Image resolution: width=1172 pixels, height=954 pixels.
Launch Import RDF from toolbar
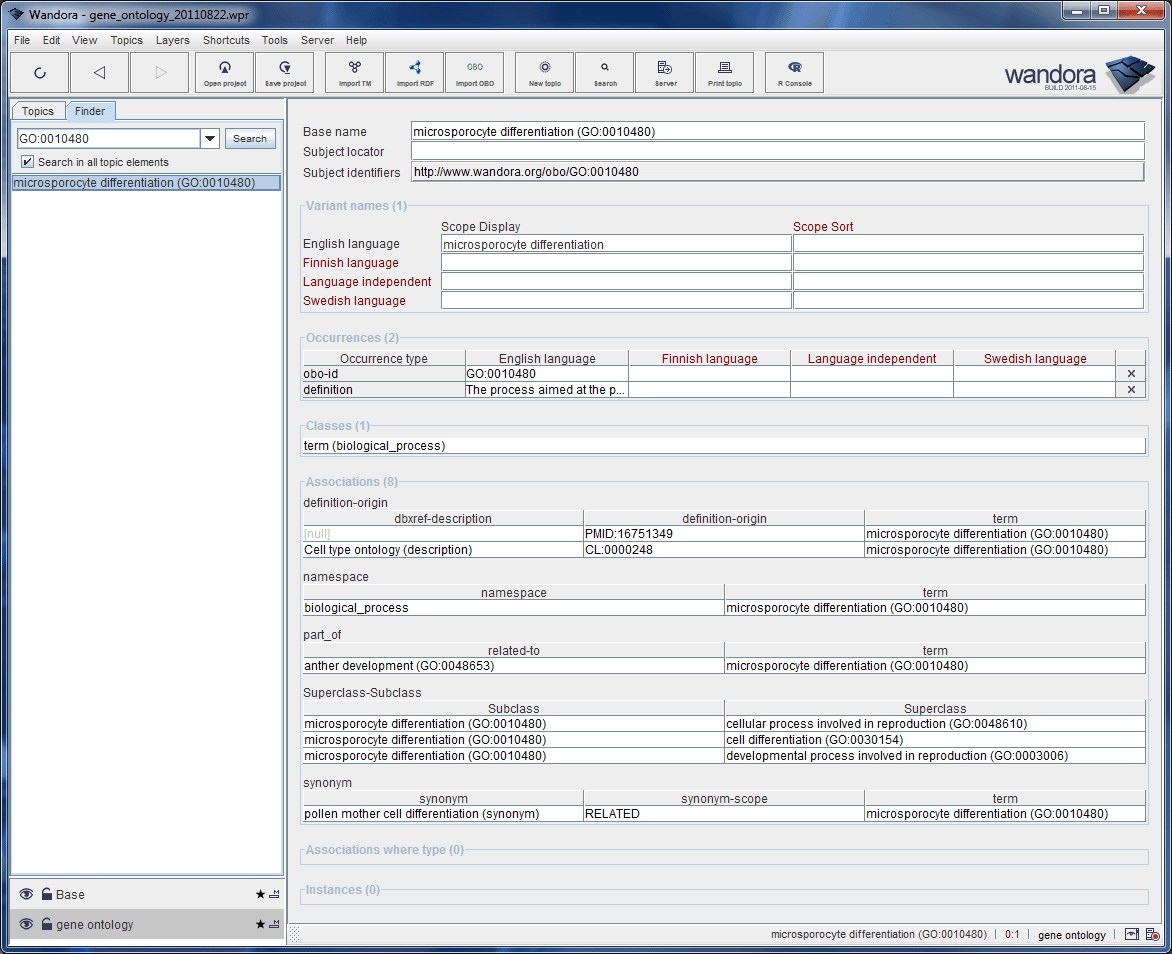click(x=415, y=72)
